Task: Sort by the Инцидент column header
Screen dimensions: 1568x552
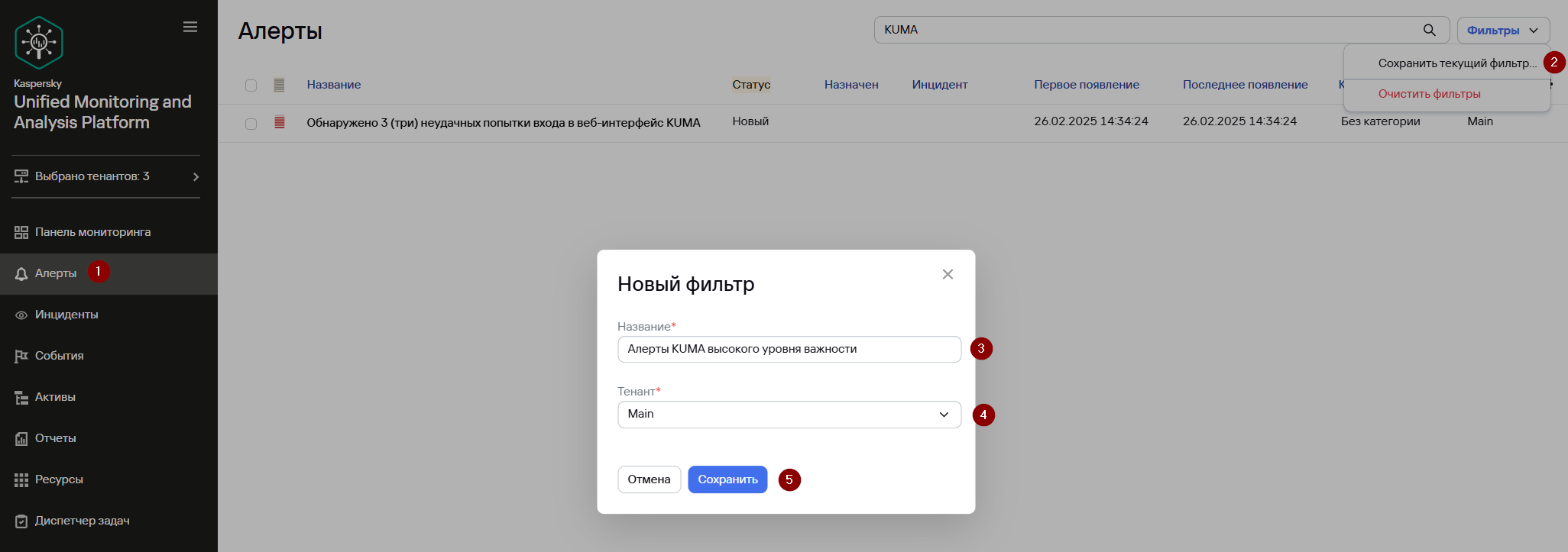Action: (940, 85)
